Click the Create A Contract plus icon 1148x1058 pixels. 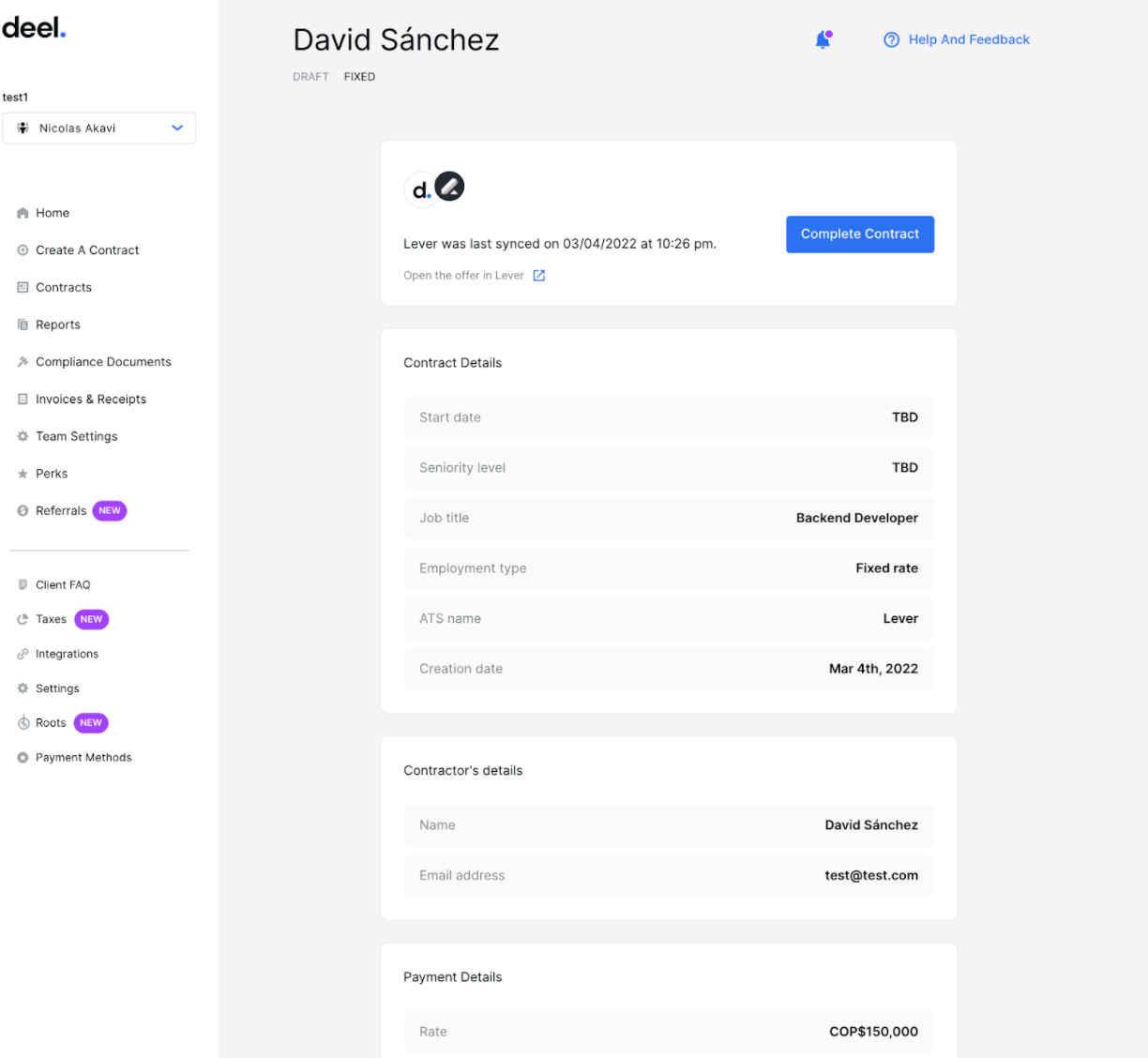[x=23, y=250]
